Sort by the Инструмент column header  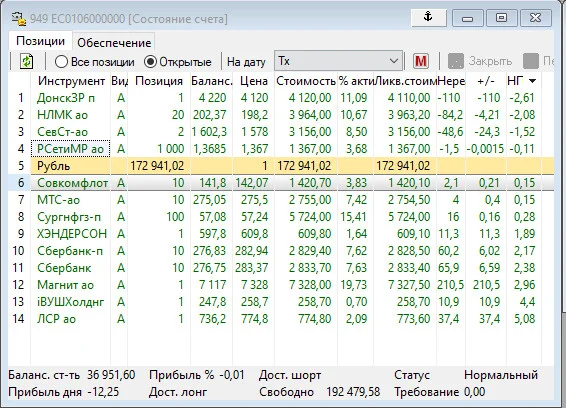(x=71, y=81)
